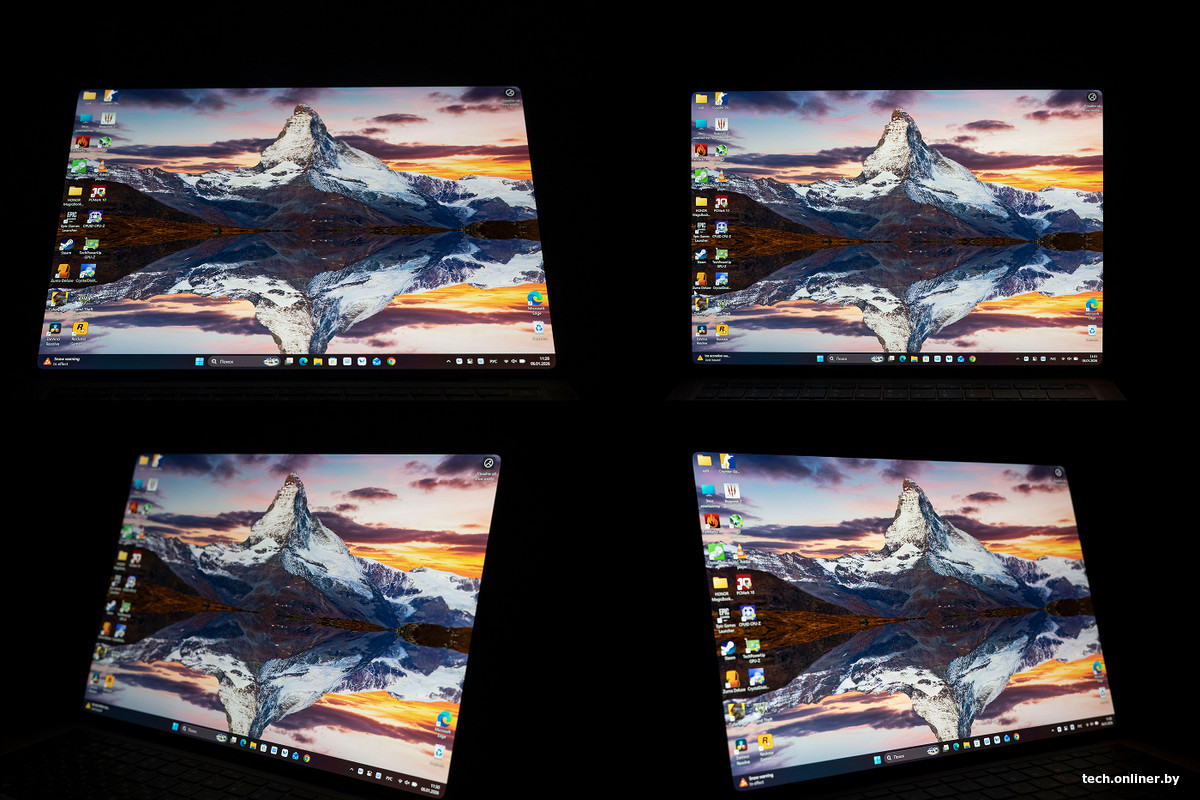1200x800 pixels.
Task: Launch PCMark 10 in the top-right photo
Action: pos(721,201)
